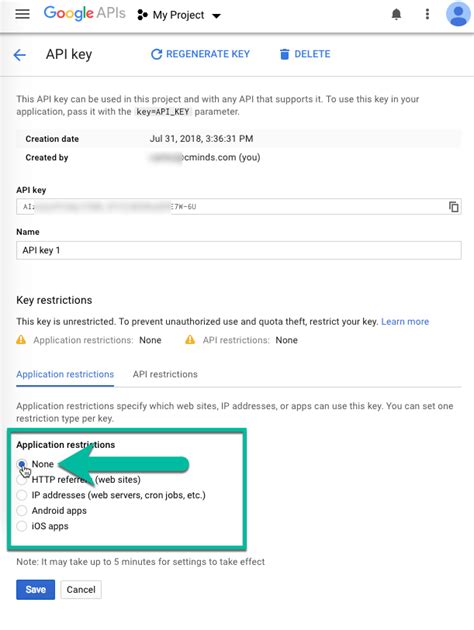The width and height of the screenshot is (474, 630).
Task: Select the None radio option
Action: click(x=22, y=464)
